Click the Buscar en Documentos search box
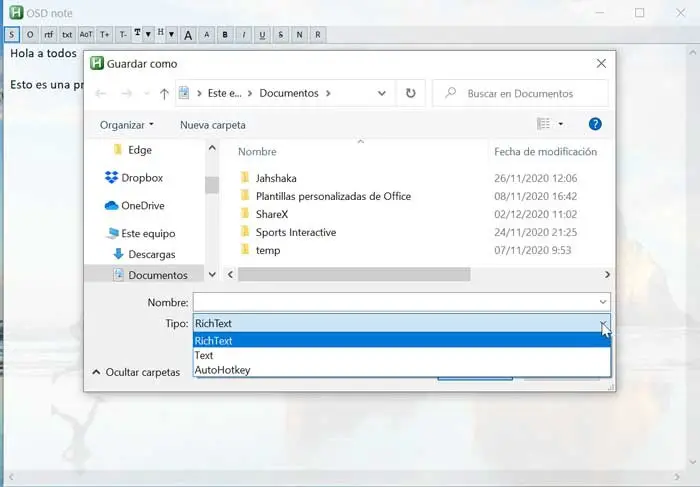This screenshot has width=700, height=487. (x=521, y=93)
